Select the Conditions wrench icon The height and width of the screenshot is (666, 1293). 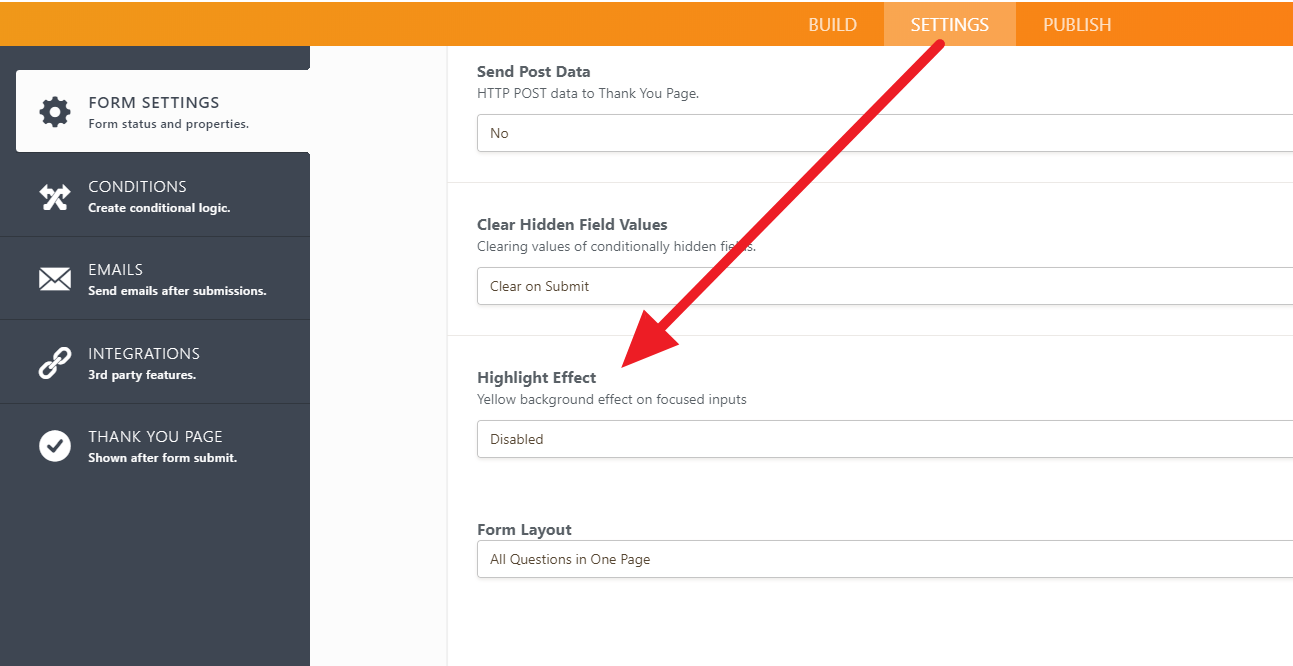[54, 196]
